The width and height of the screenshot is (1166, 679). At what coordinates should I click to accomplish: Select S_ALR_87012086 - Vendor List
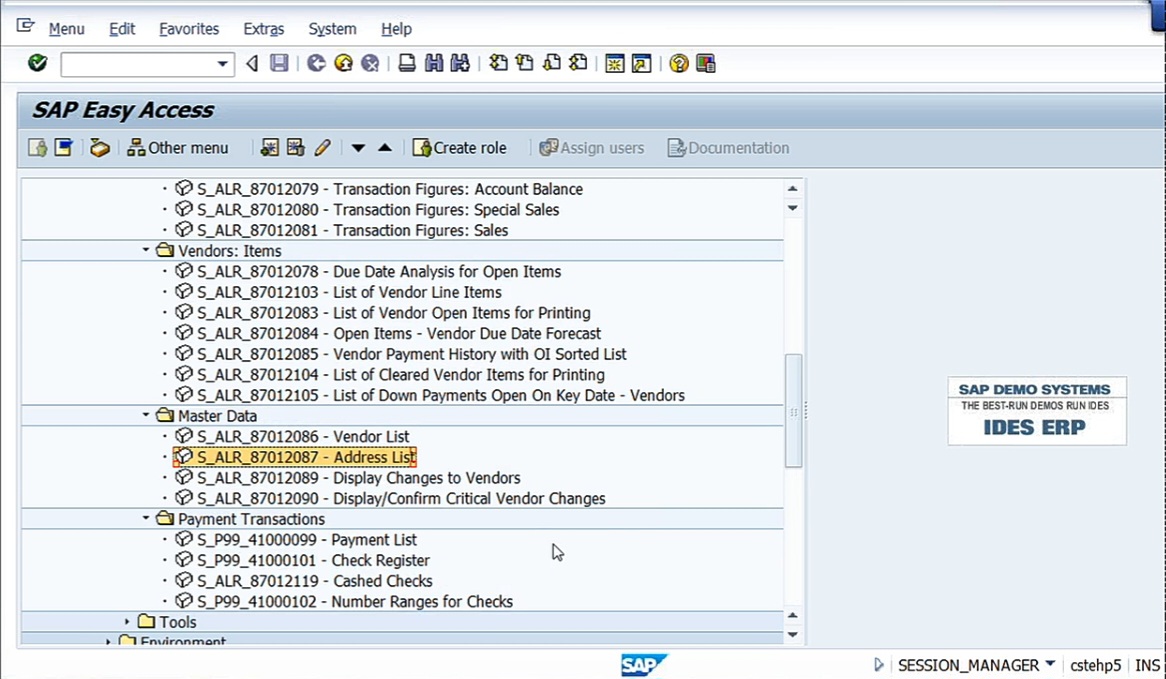pyautogui.click(x=303, y=436)
